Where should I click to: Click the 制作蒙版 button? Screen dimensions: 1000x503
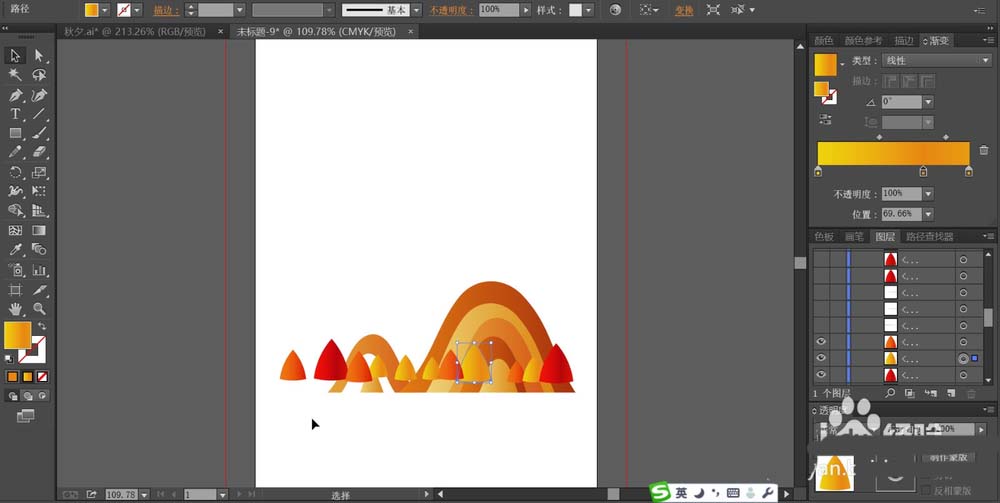tap(948, 457)
